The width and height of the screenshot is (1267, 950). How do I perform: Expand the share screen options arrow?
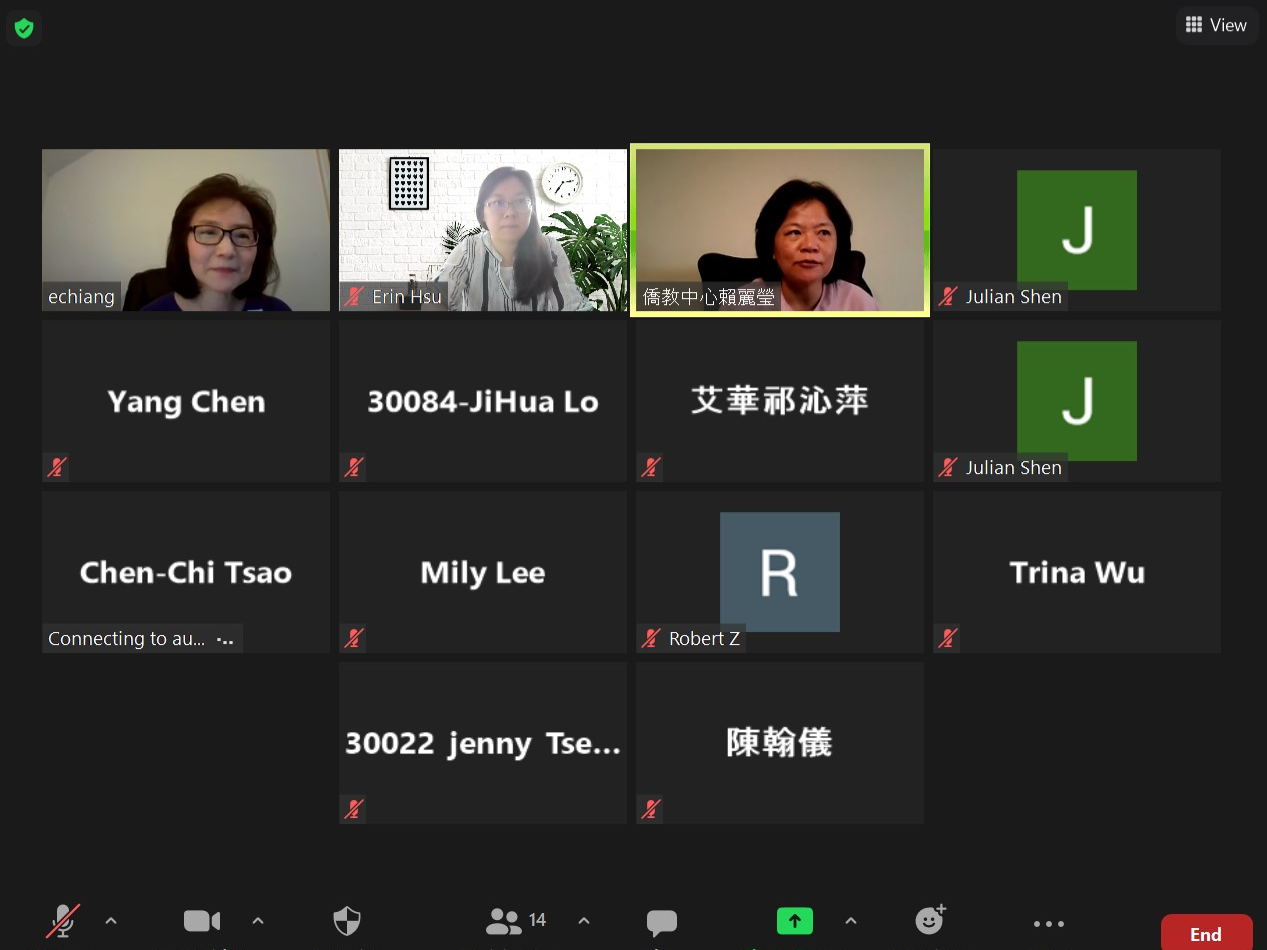[x=850, y=921]
